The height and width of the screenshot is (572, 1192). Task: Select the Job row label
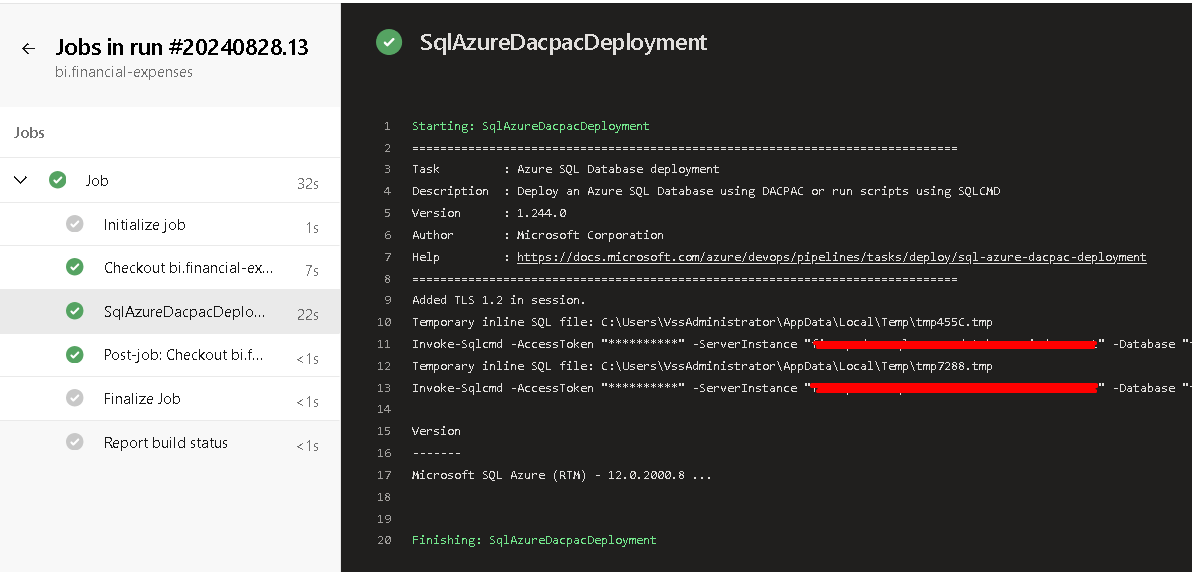pyautogui.click(x=97, y=180)
